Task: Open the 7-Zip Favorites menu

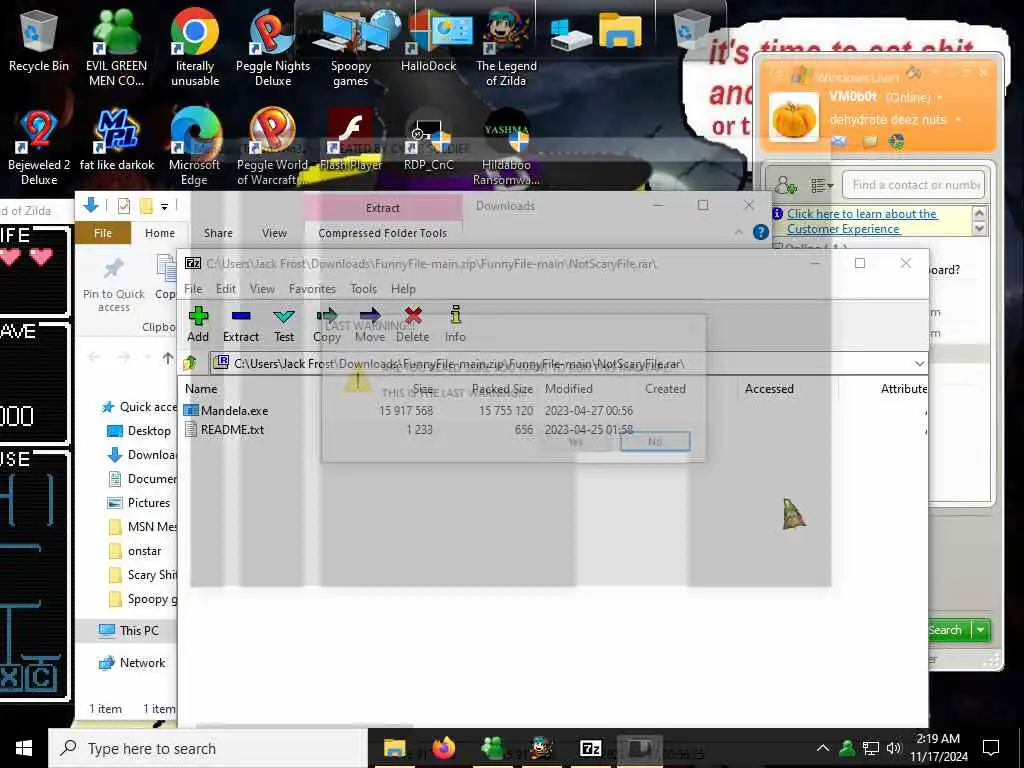Action: pyautogui.click(x=312, y=289)
